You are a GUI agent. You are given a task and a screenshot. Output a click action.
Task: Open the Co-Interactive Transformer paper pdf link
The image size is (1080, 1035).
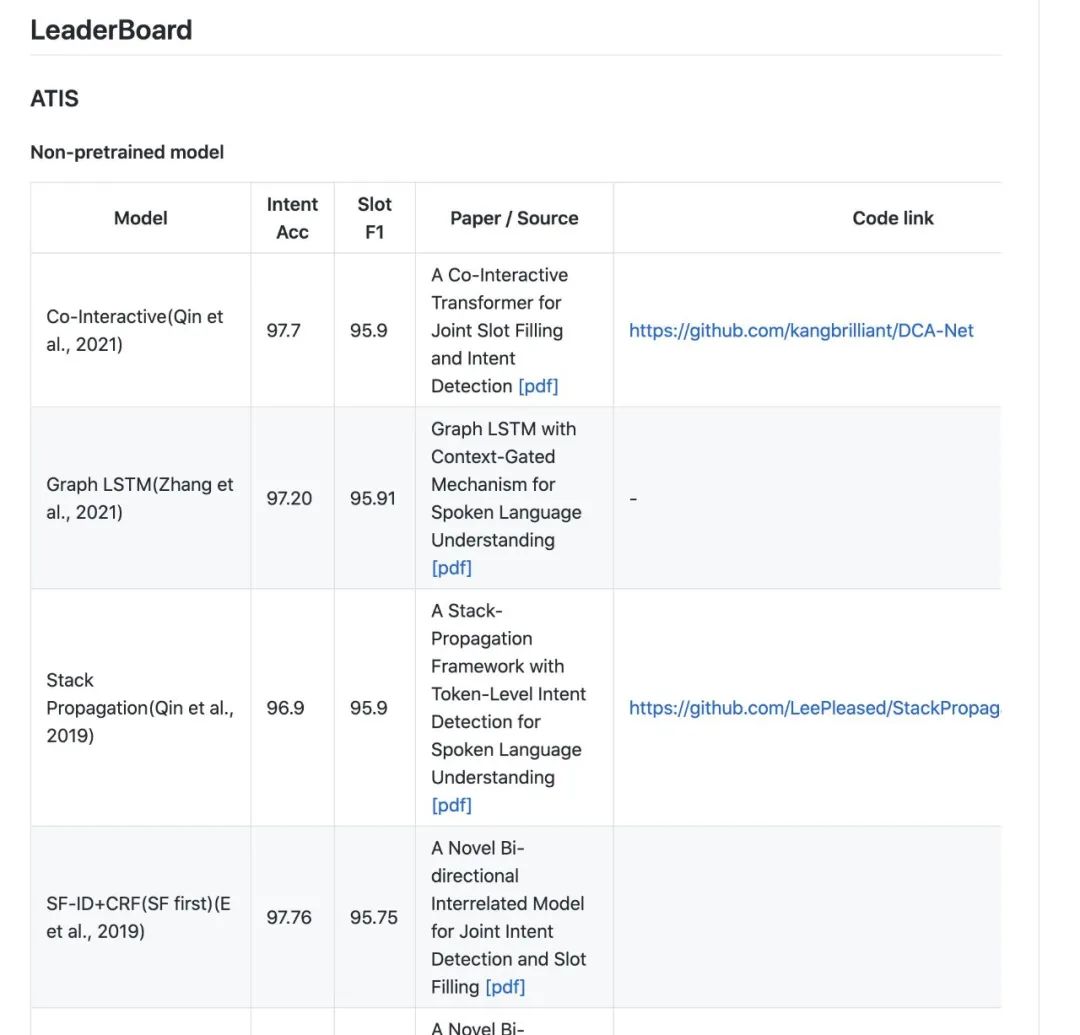[538, 386]
